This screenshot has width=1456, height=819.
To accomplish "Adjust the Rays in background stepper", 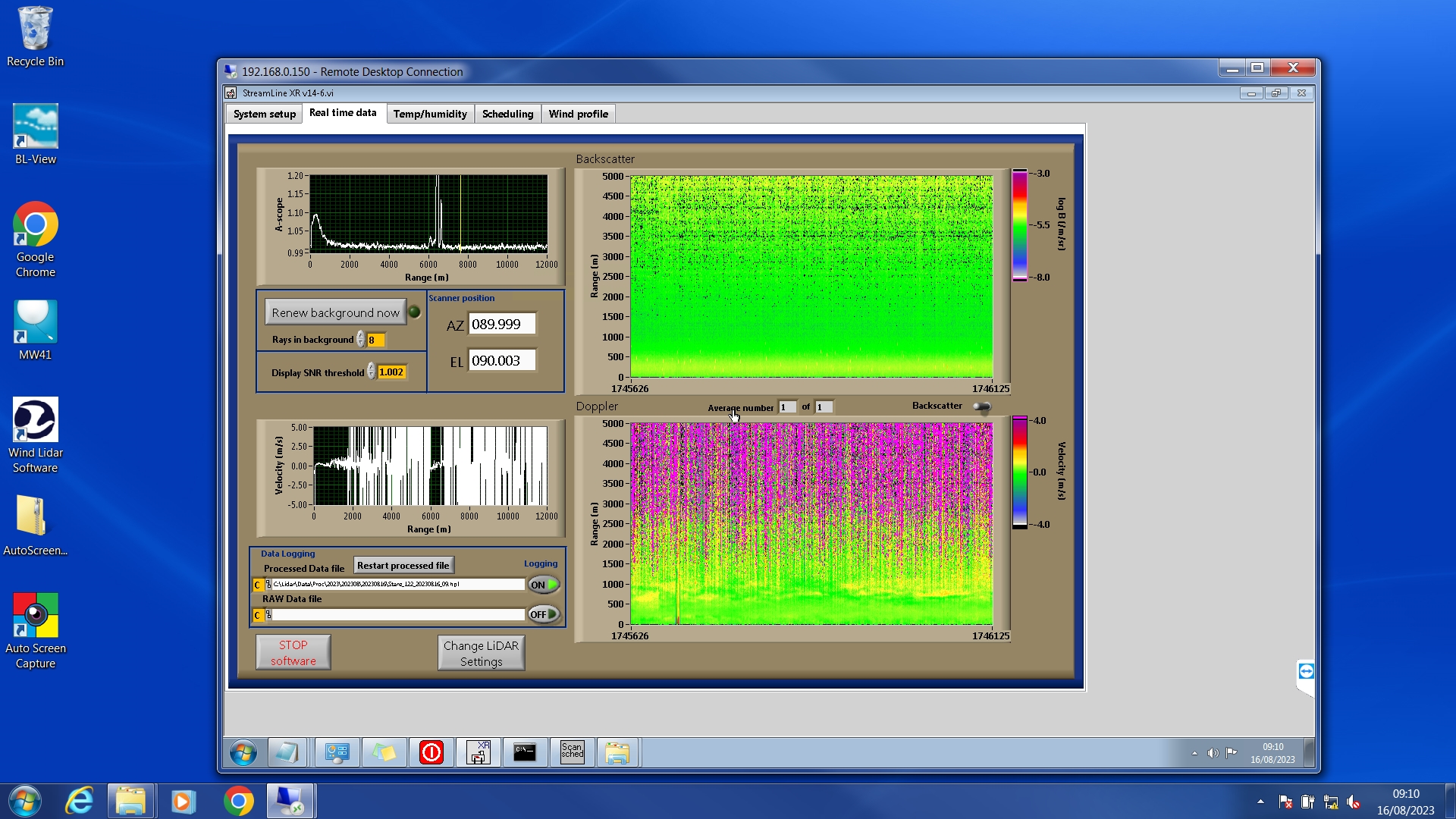I will (361, 340).
